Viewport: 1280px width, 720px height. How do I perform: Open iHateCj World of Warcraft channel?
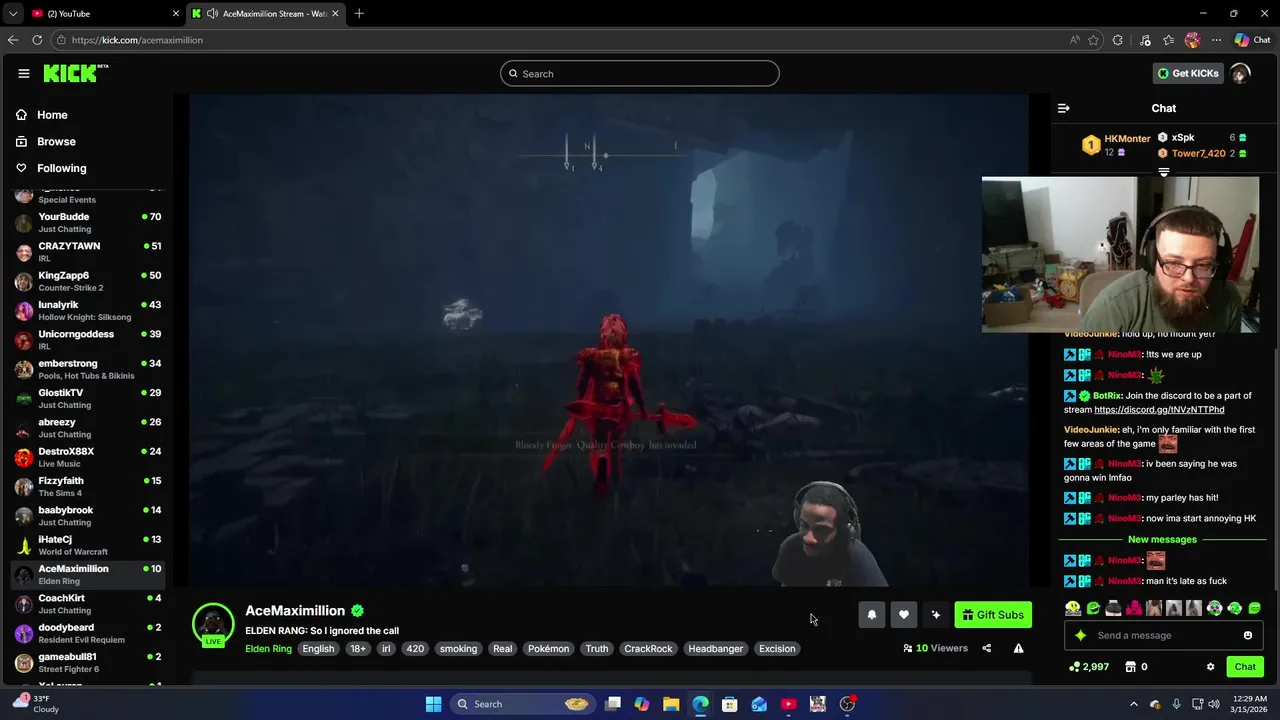[86, 545]
